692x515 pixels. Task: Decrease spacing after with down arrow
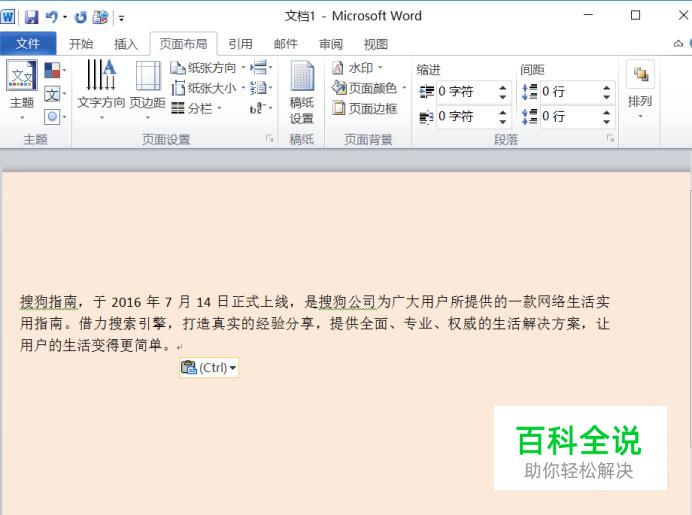coord(607,122)
